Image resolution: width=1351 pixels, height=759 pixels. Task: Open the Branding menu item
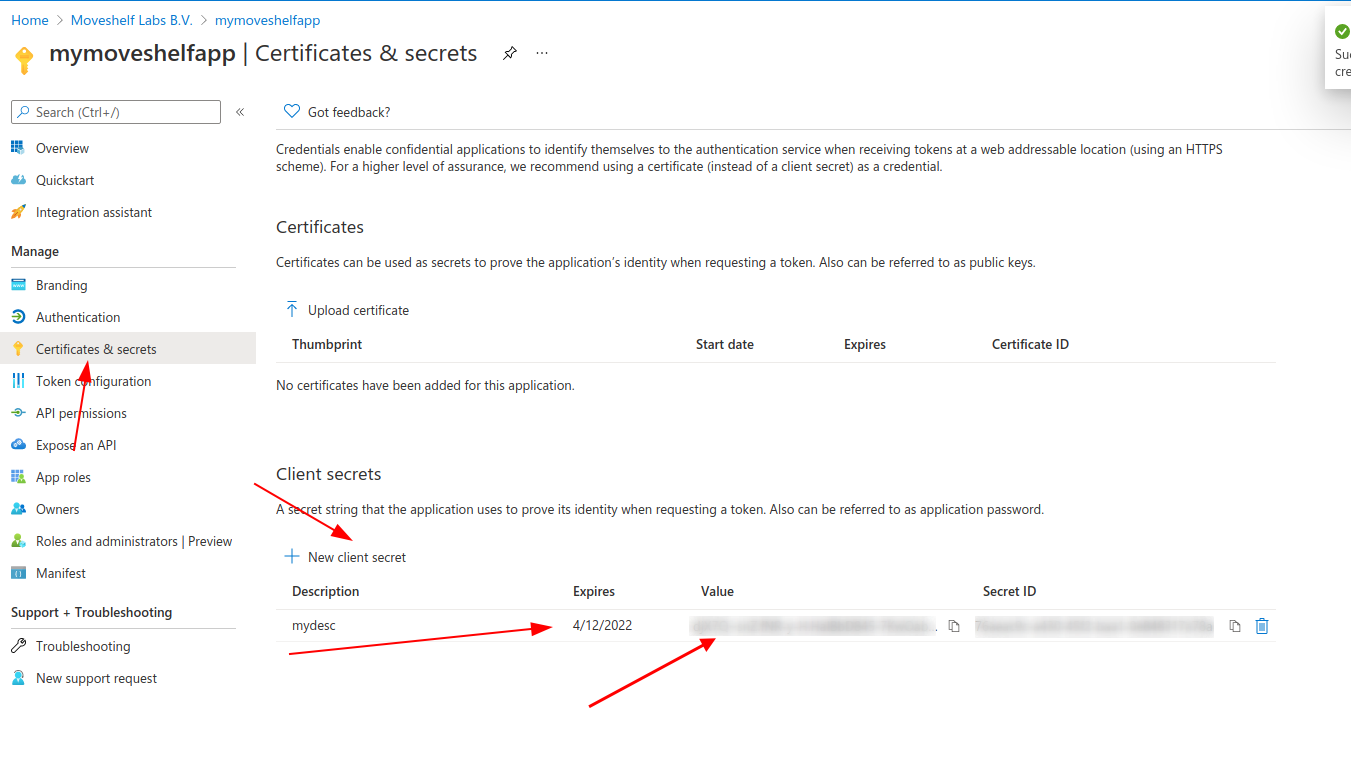62,285
